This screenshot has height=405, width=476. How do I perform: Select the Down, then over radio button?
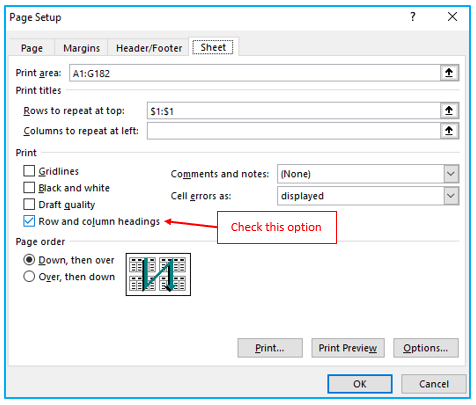tap(29, 260)
